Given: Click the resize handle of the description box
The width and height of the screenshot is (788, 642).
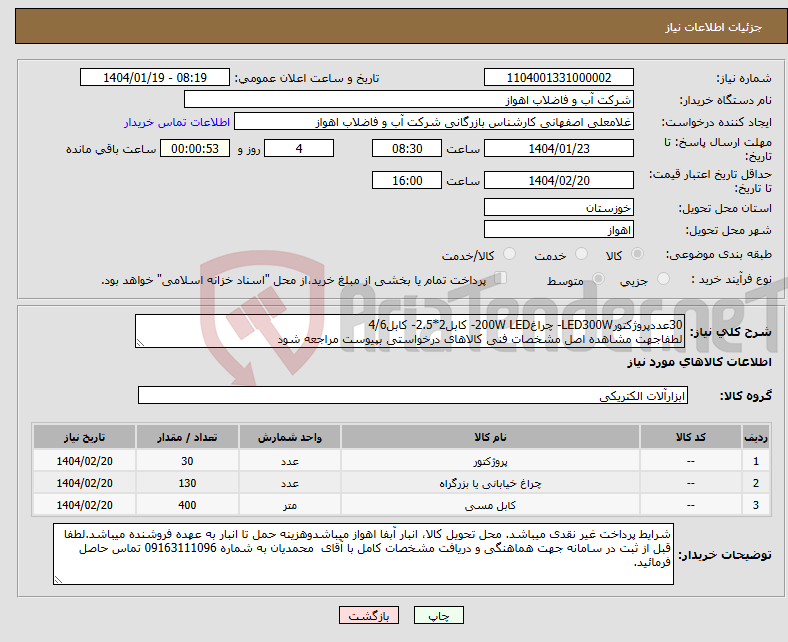Looking at the screenshot, I should 140,343.
